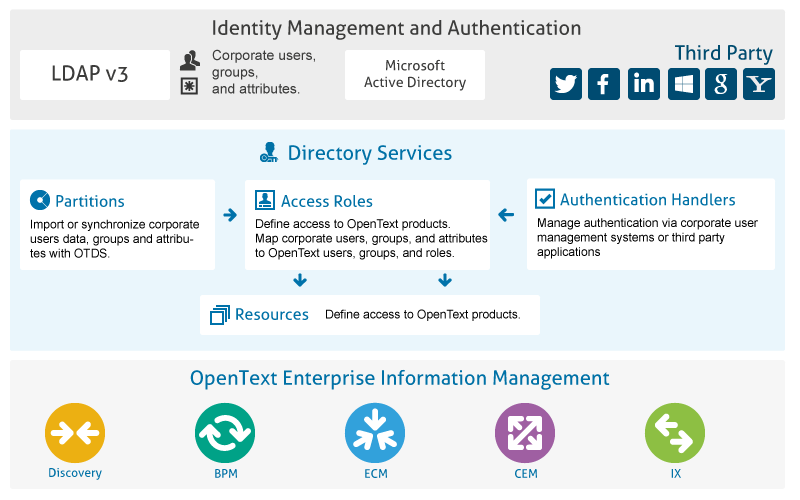800x500 pixels.
Task: Click the corporate users people icon
Action: [189, 60]
